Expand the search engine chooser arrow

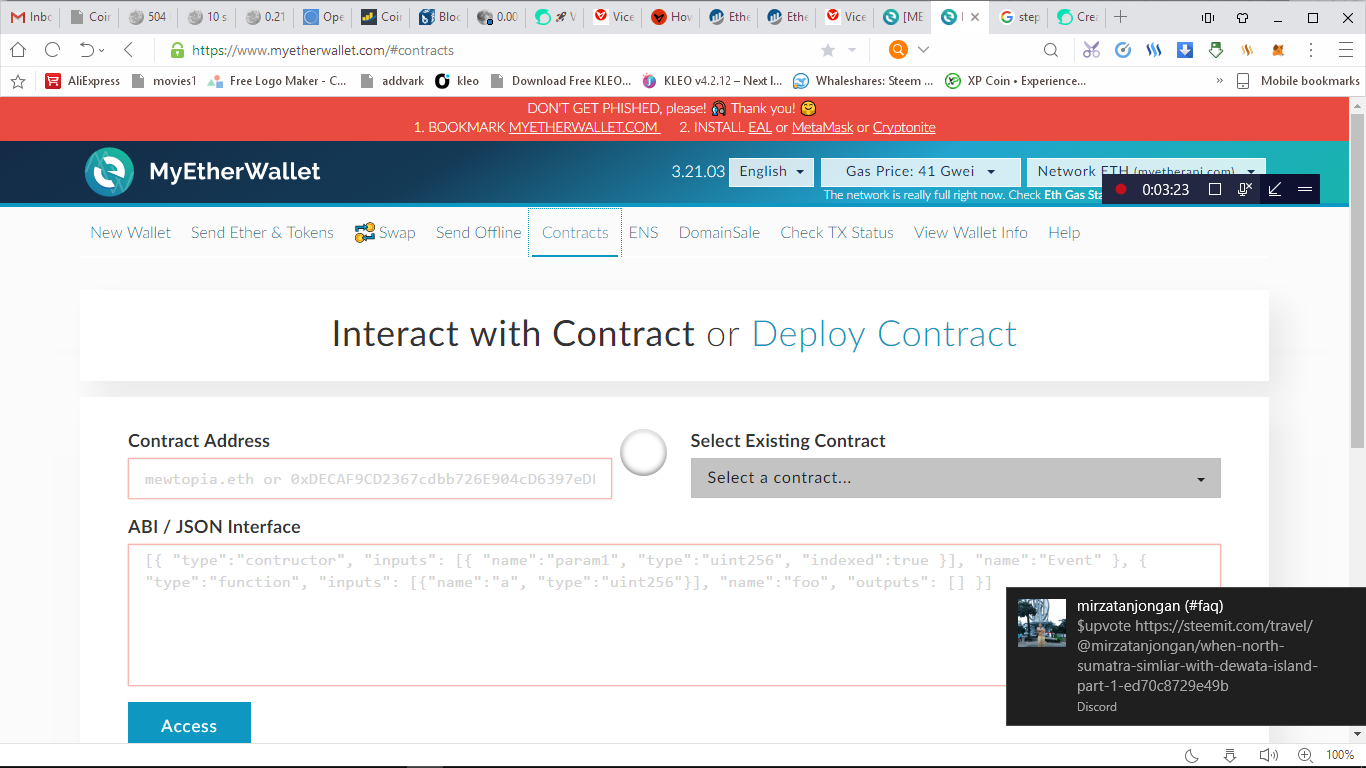[923, 50]
